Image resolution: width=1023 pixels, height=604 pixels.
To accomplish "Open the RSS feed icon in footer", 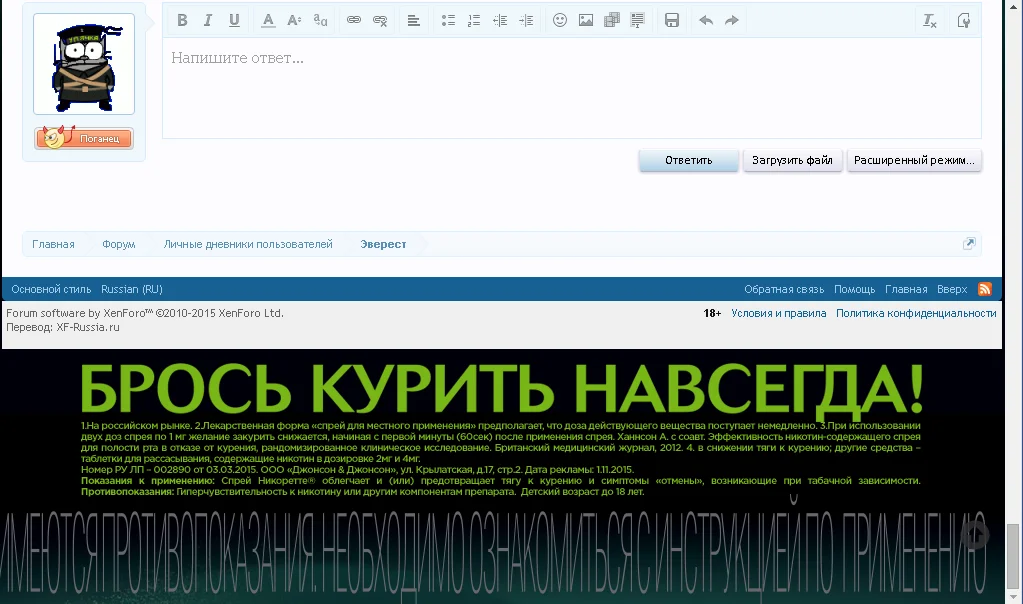I will pyautogui.click(x=985, y=289).
